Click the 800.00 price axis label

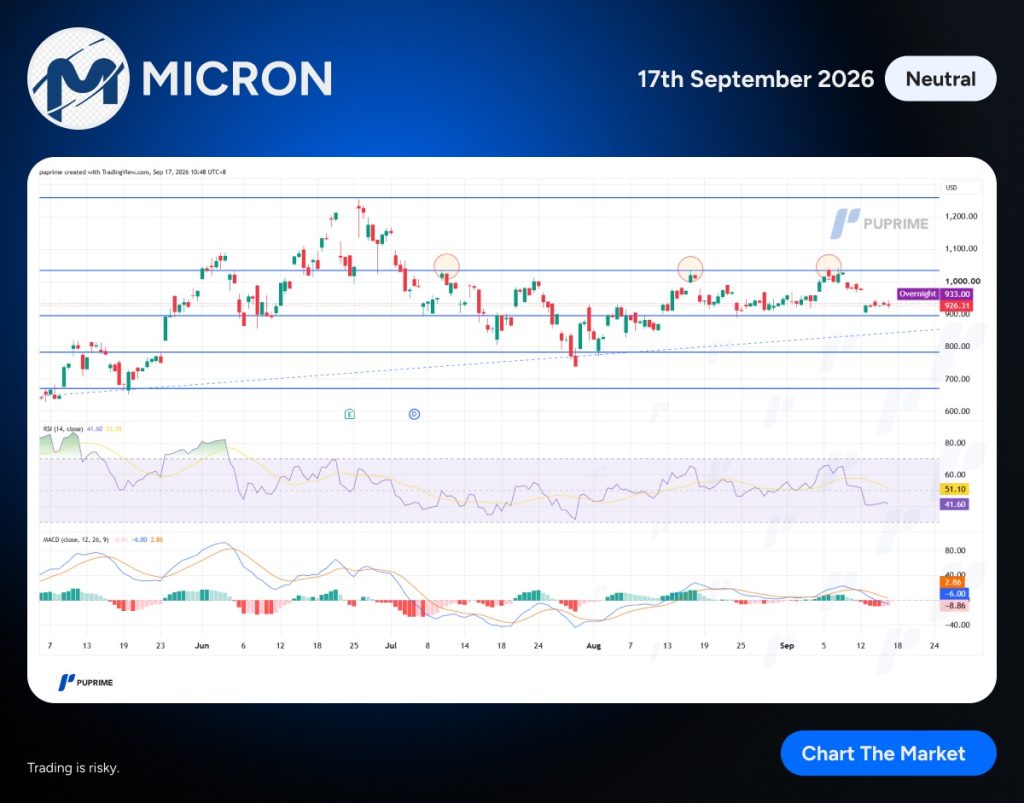click(x=957, y=347)
